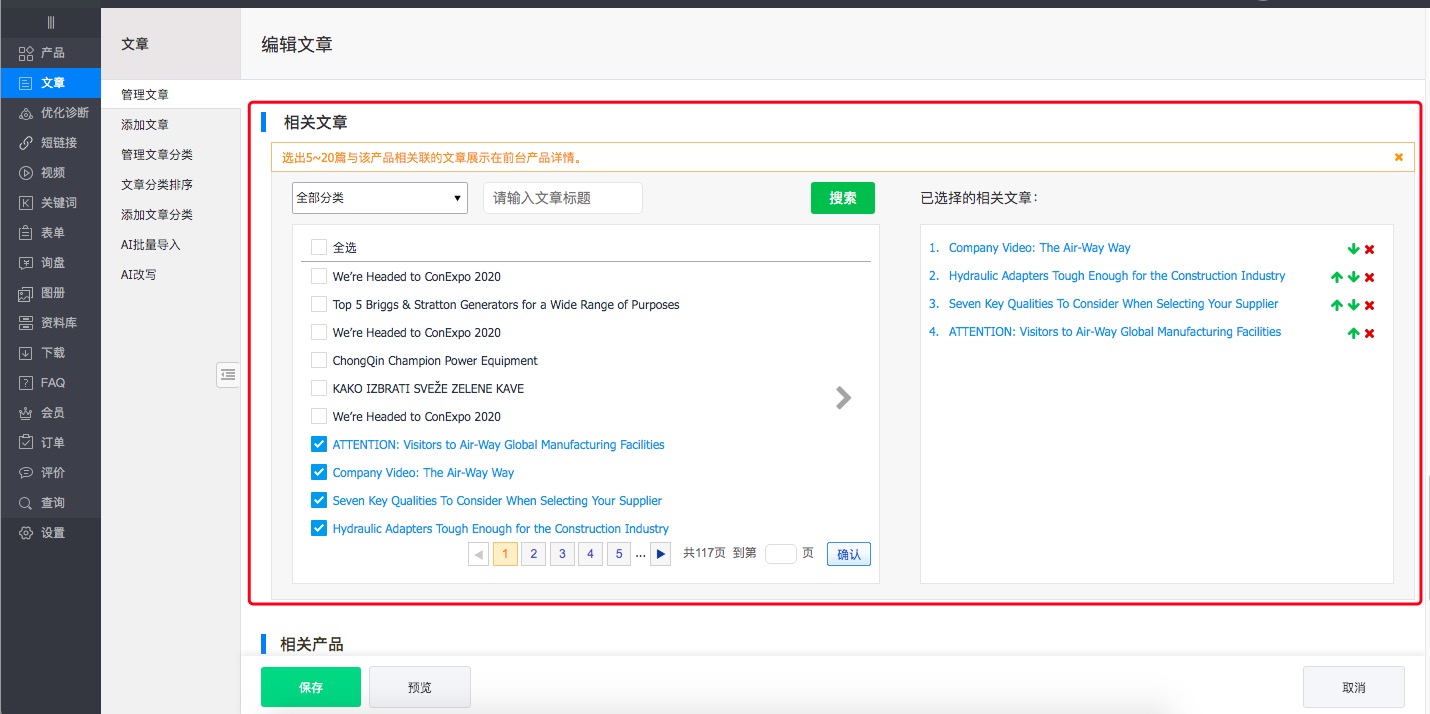Uncheck Company Video: The Air-Way Way checkbox

319,472
